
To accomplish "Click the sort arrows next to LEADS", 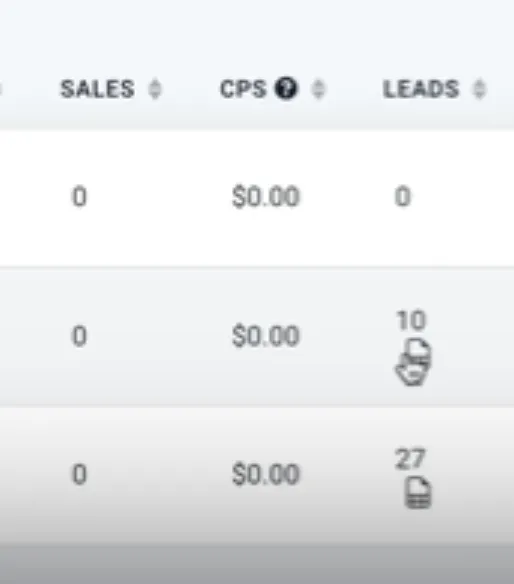I will [x=480, y=89].
